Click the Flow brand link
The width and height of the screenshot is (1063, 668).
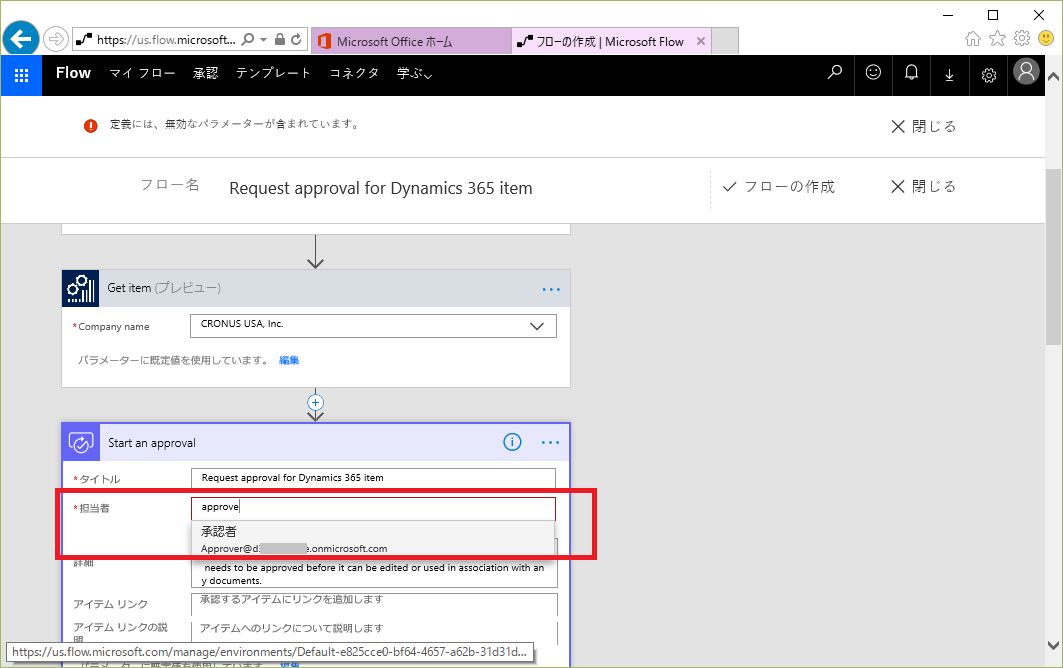[73, 73]
